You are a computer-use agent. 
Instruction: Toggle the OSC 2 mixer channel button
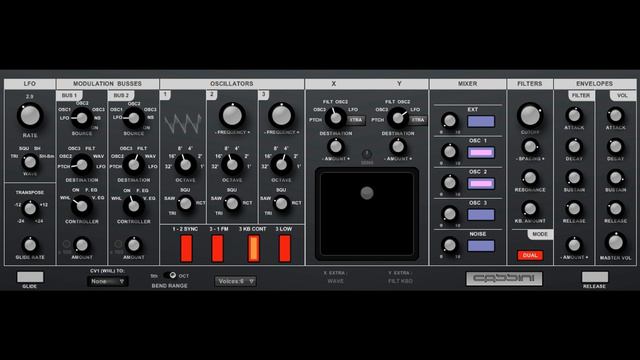[481, 183]
